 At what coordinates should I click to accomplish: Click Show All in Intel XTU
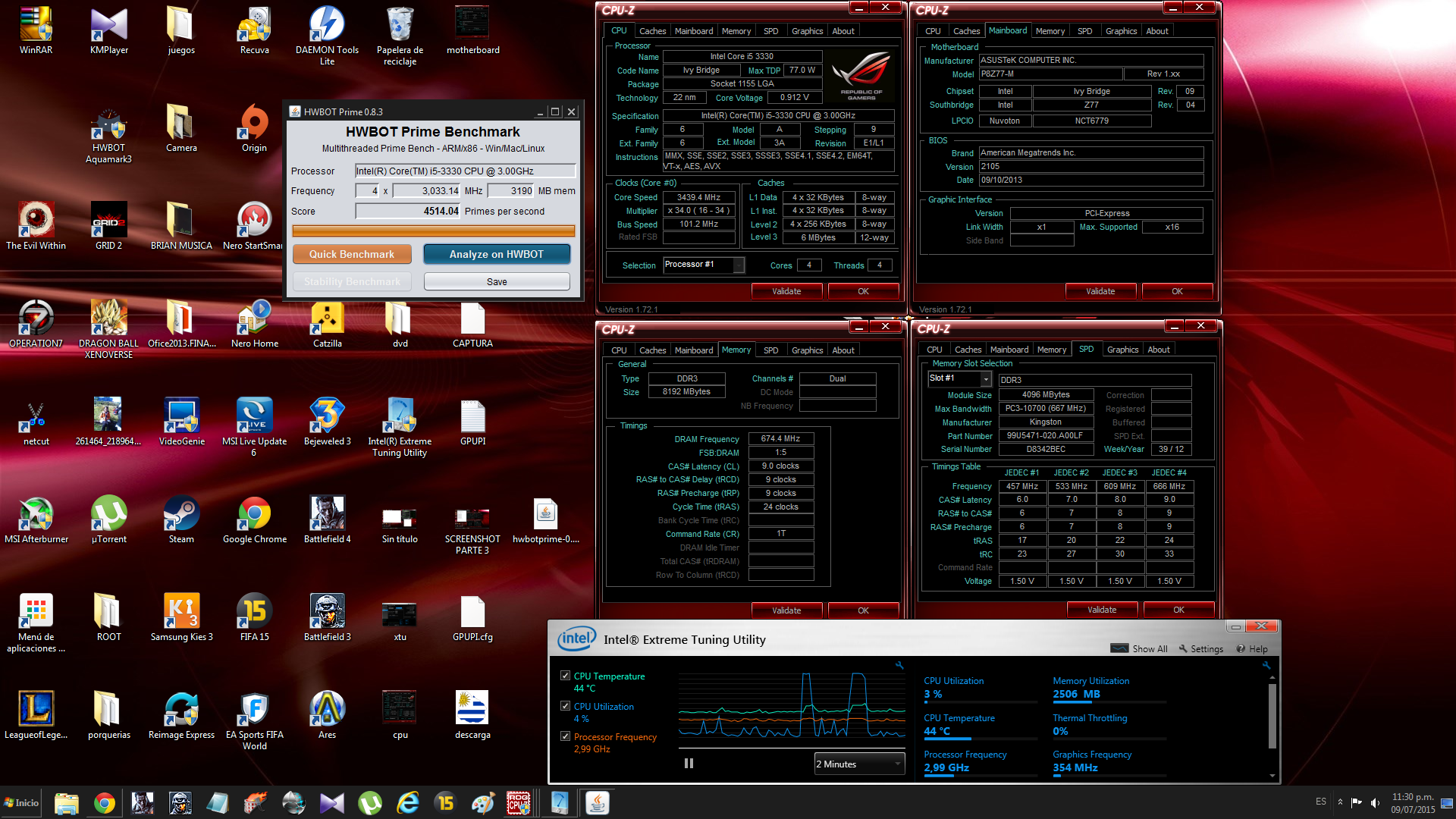click(1139, 649)
